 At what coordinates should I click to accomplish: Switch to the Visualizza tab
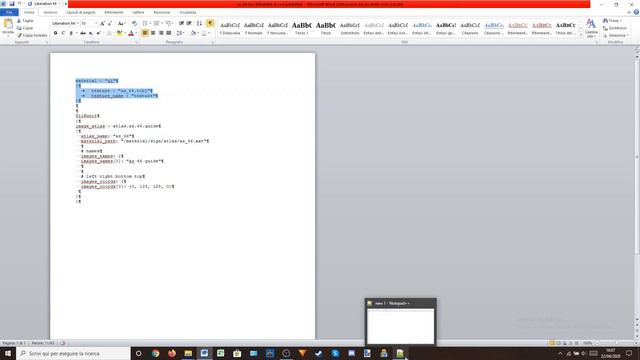pyautogui.click(x=187, y=12)
